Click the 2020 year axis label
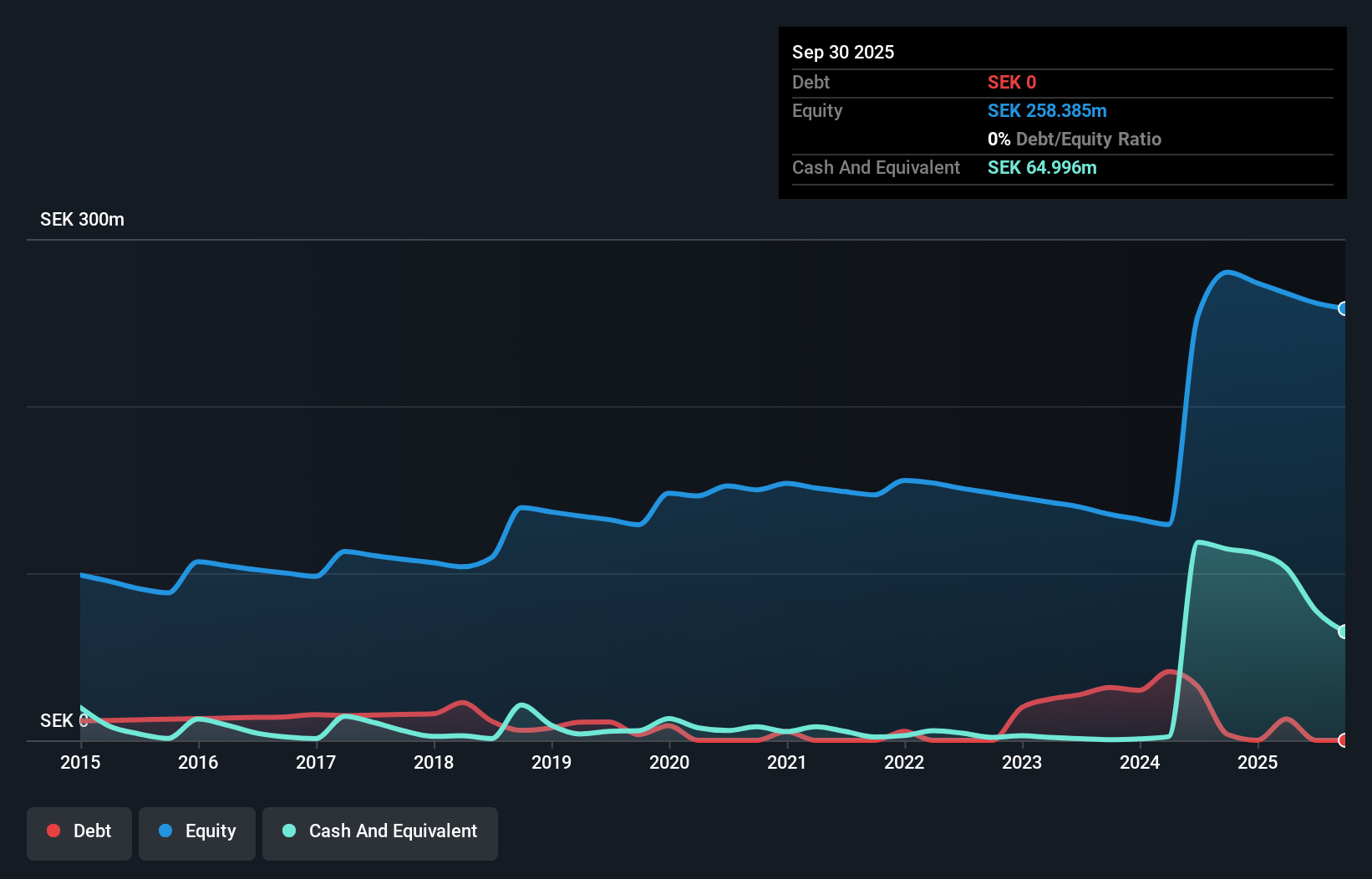This screenshot has height=879, width=1372. point(669,762)
